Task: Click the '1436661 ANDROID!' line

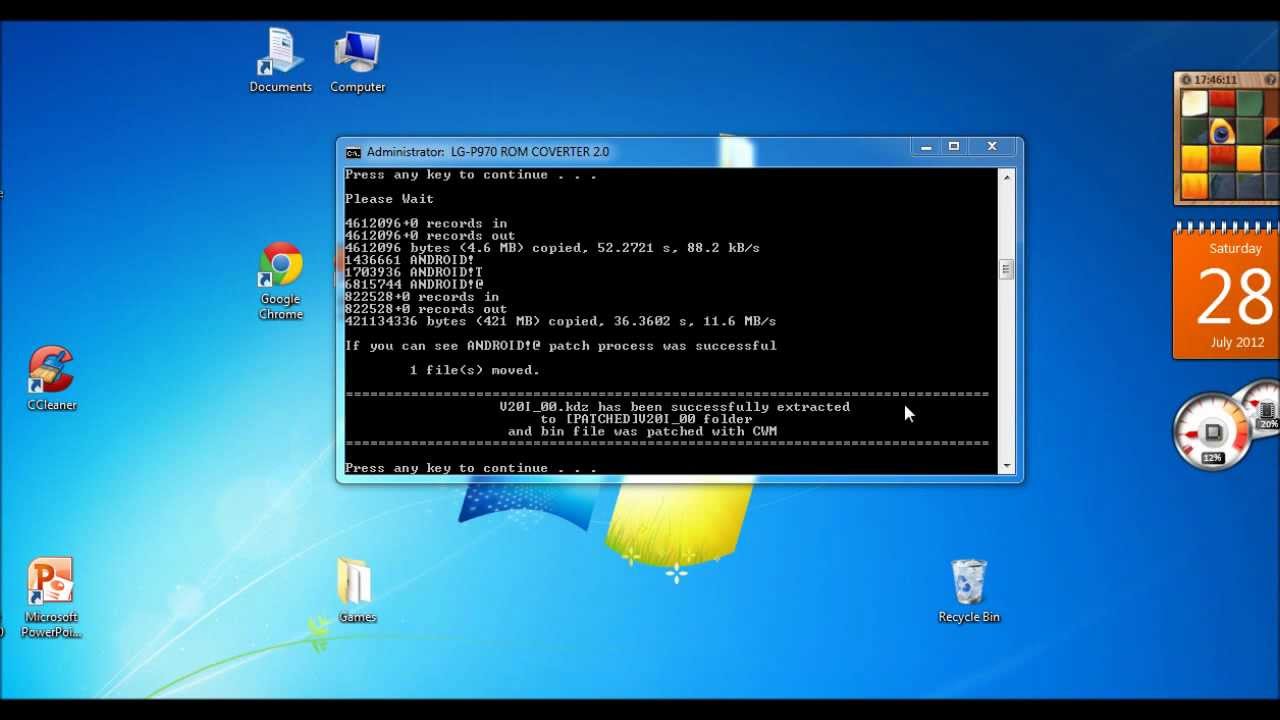Action: click(410, 260)
